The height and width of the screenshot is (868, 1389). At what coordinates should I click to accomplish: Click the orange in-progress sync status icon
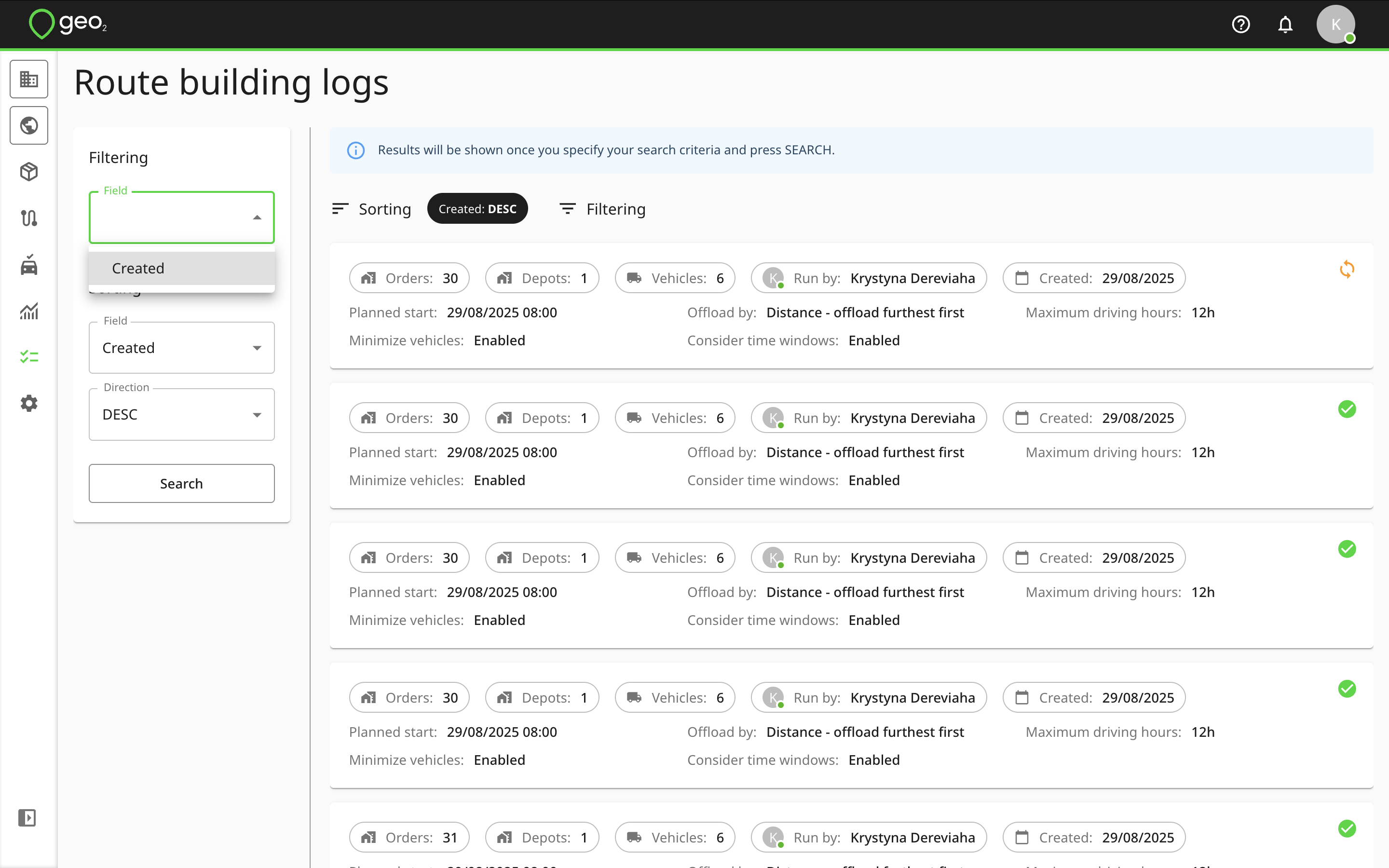point(1347,269)
